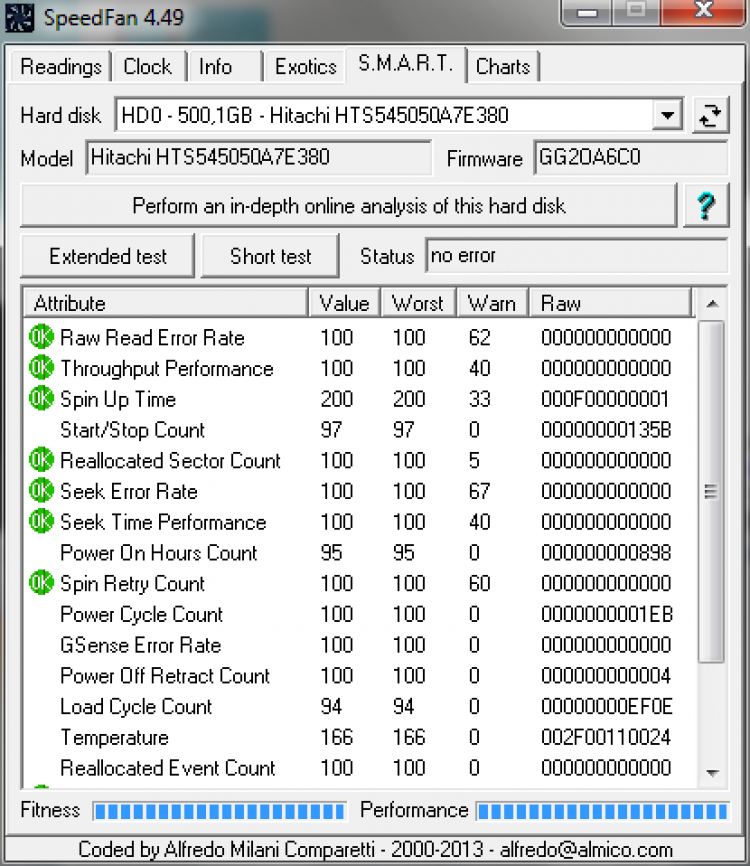Click the alfredo@almico.com credit text
Screen dimensions: 750x866
[x=586, y=849]
